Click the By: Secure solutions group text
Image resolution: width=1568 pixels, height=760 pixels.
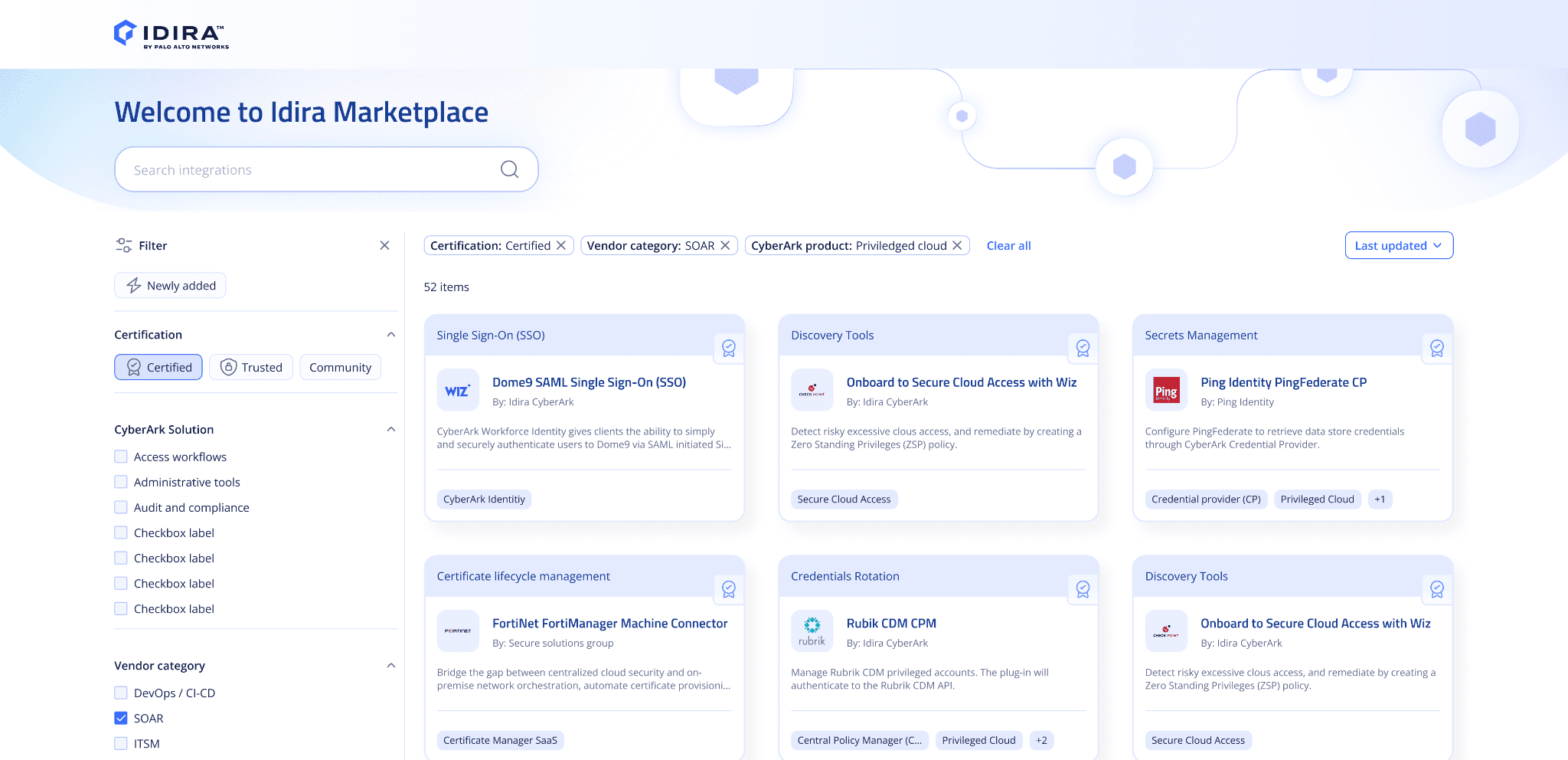coord(553,644)
